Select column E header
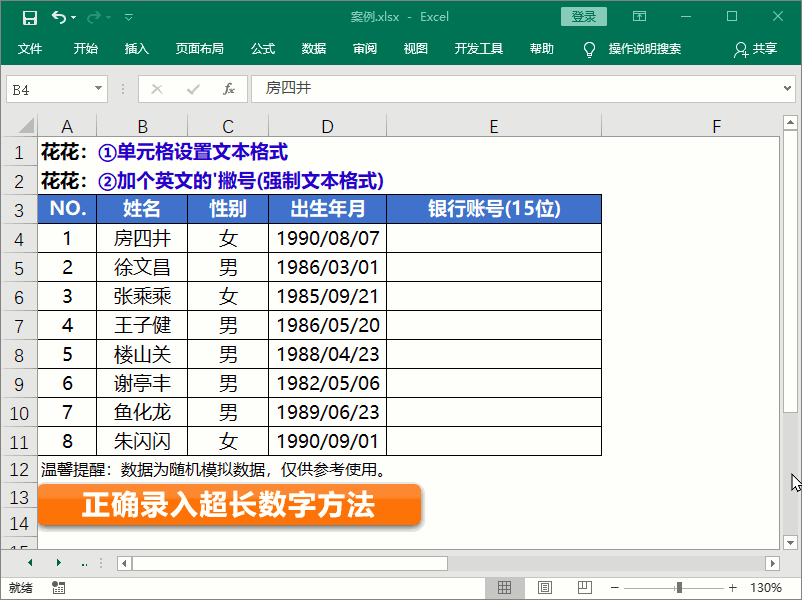Image resolution: width=802 pixels, height=600 pixels. point(494,126)
